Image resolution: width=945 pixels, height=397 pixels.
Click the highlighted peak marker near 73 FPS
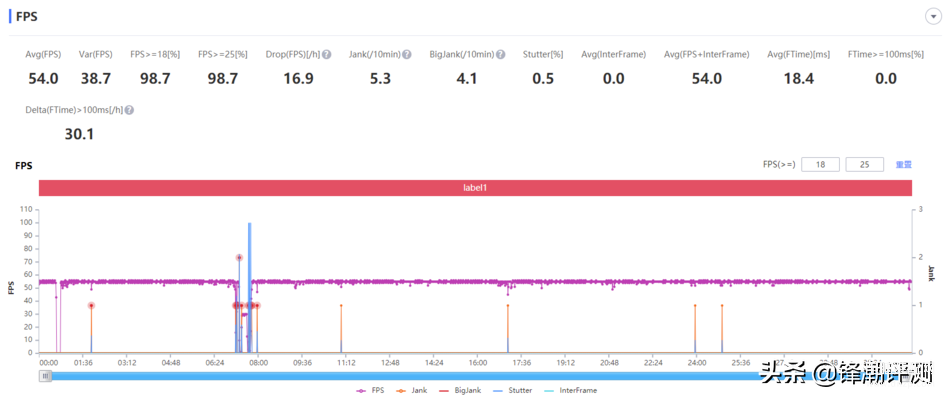click(x=239, y=258)
